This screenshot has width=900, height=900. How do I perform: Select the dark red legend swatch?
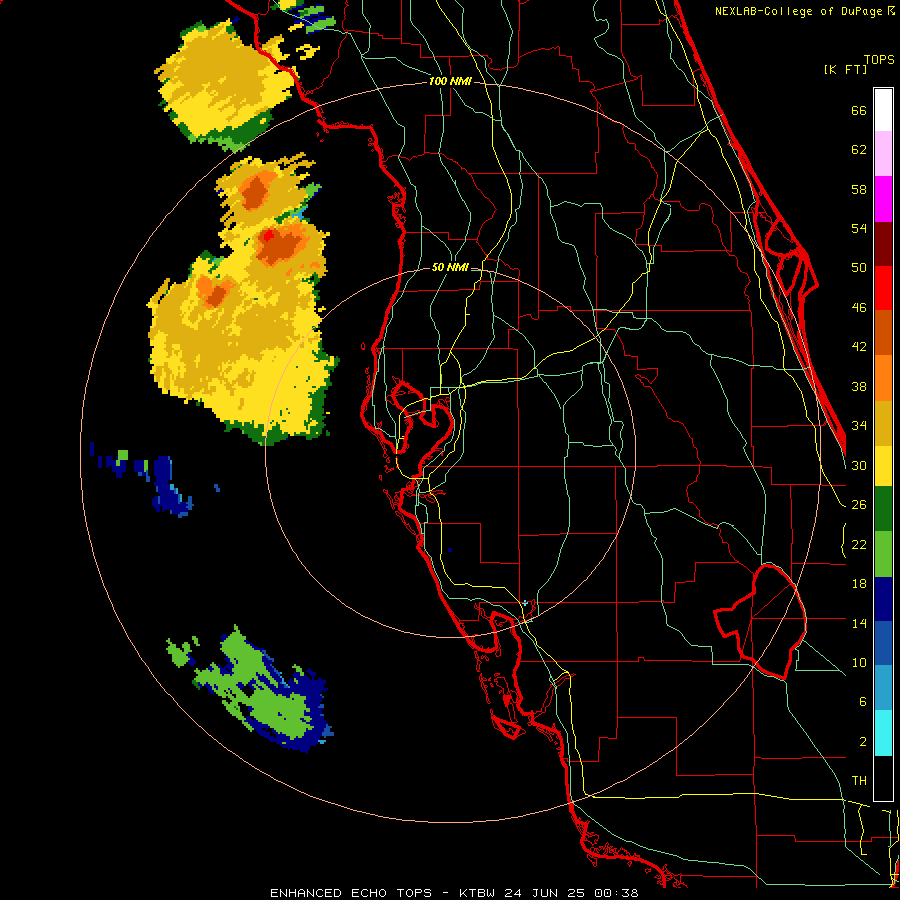click(883, 244)
